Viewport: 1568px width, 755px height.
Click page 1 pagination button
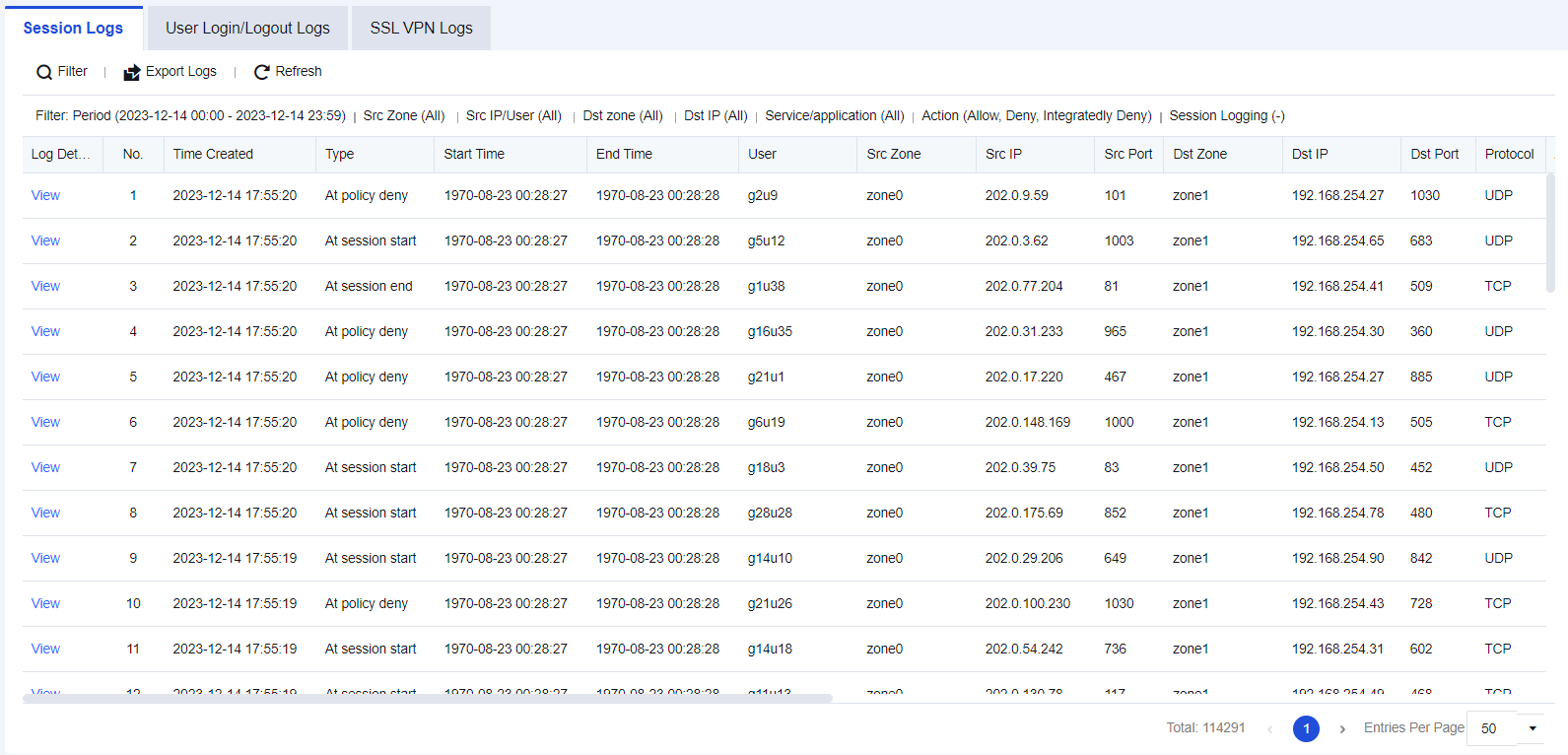[x=1306, y=728]
